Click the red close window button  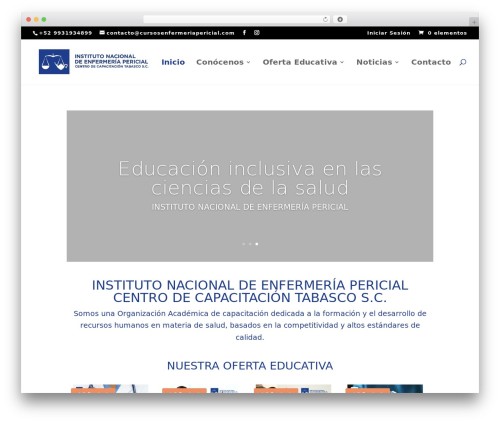click(x=29, y=19)
